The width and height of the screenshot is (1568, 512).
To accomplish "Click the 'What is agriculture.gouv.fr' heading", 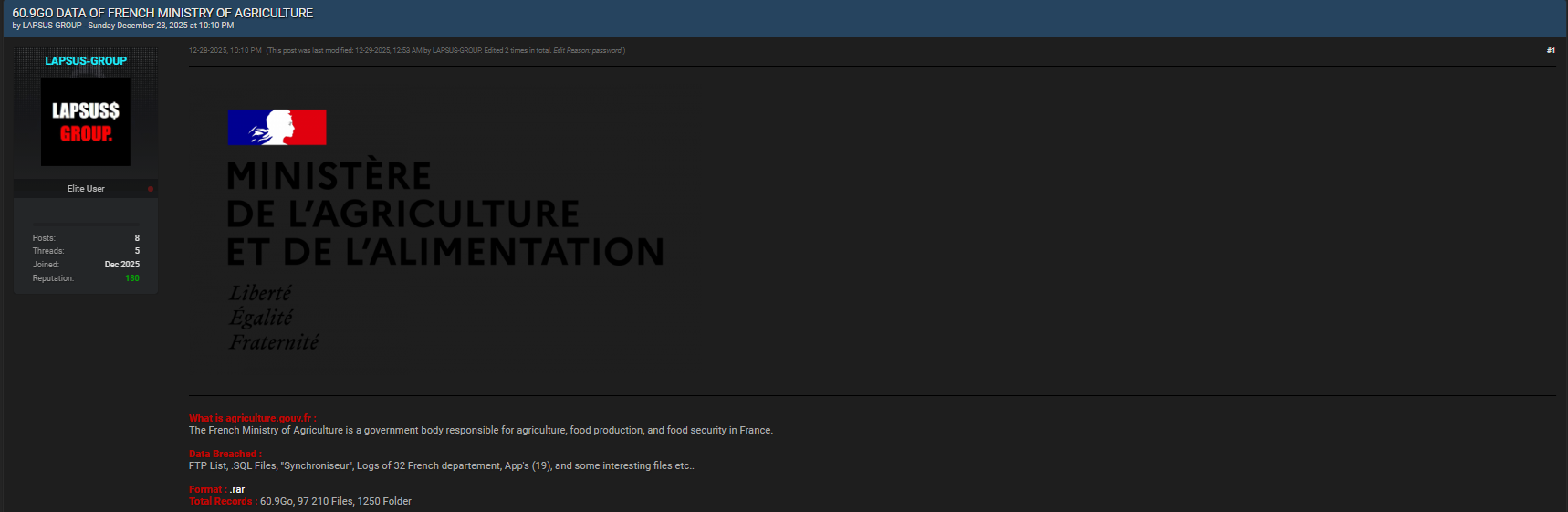I will (252, 418).
